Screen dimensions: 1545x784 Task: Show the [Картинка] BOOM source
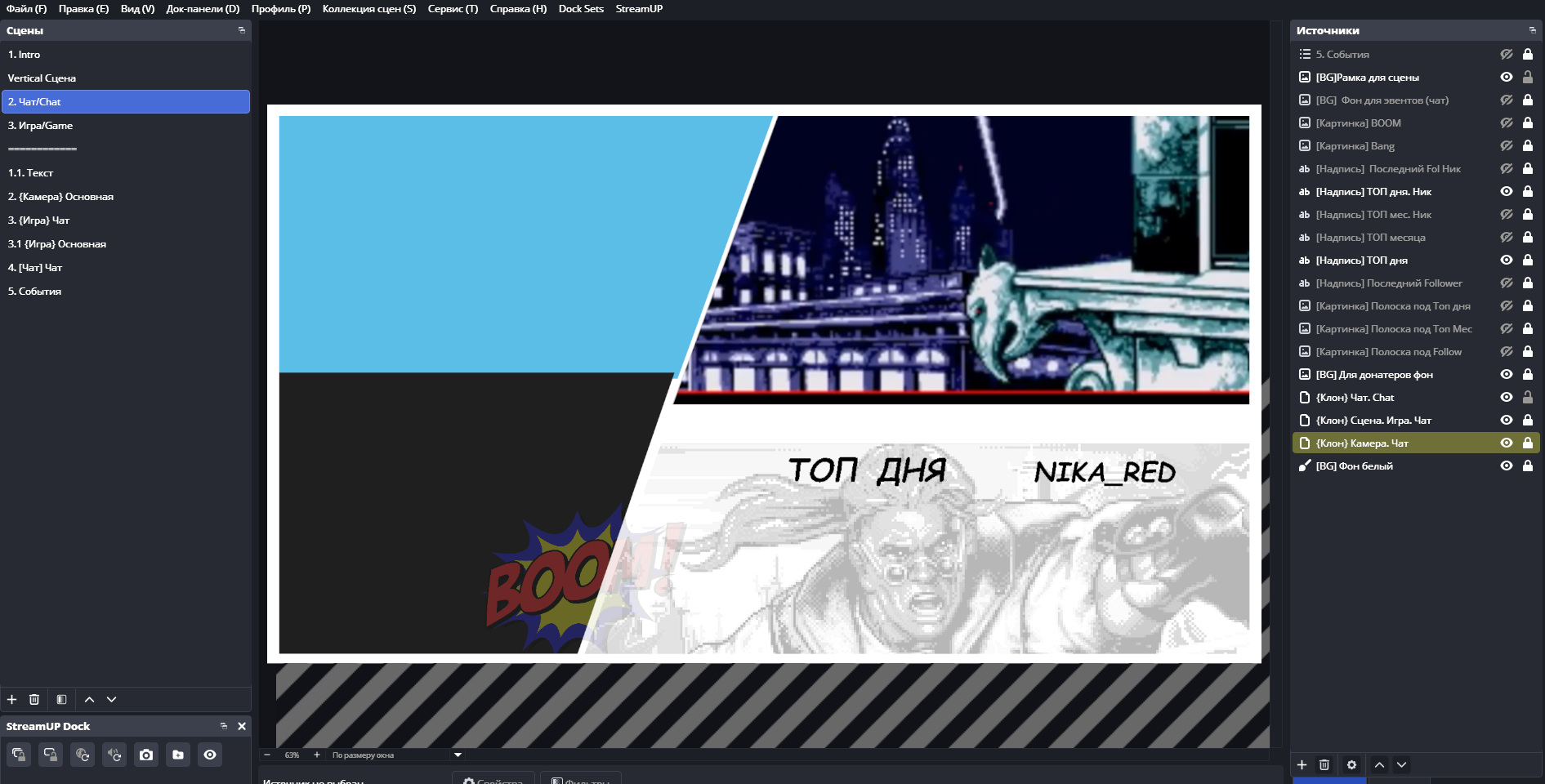click(1507, 123)
